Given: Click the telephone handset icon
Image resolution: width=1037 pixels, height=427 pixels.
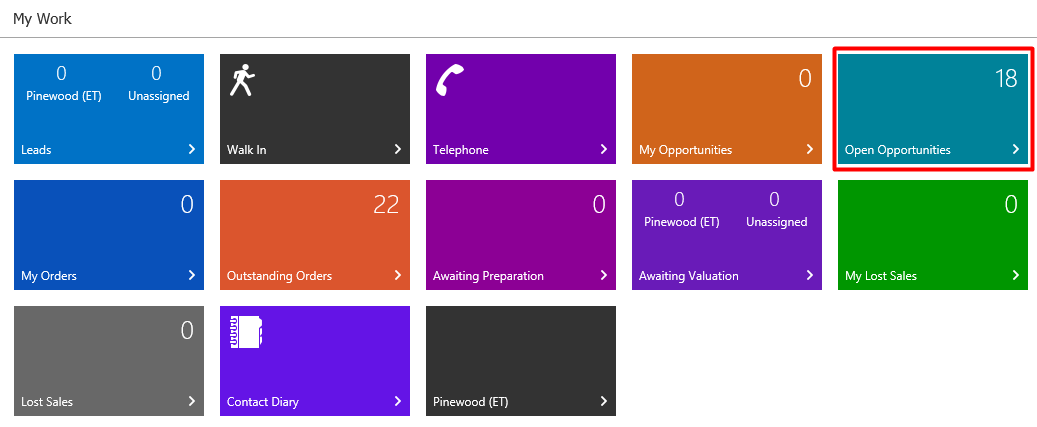Looking at the screenshot, I should point(447,81).
